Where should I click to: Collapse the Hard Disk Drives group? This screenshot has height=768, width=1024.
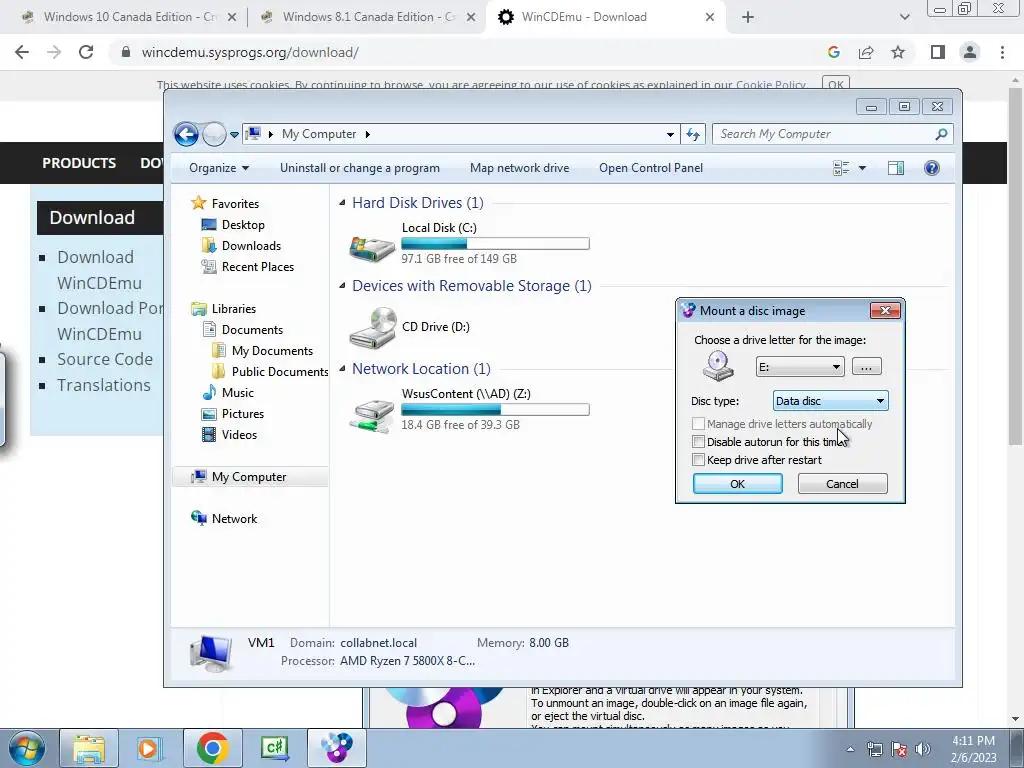[342, 202]
